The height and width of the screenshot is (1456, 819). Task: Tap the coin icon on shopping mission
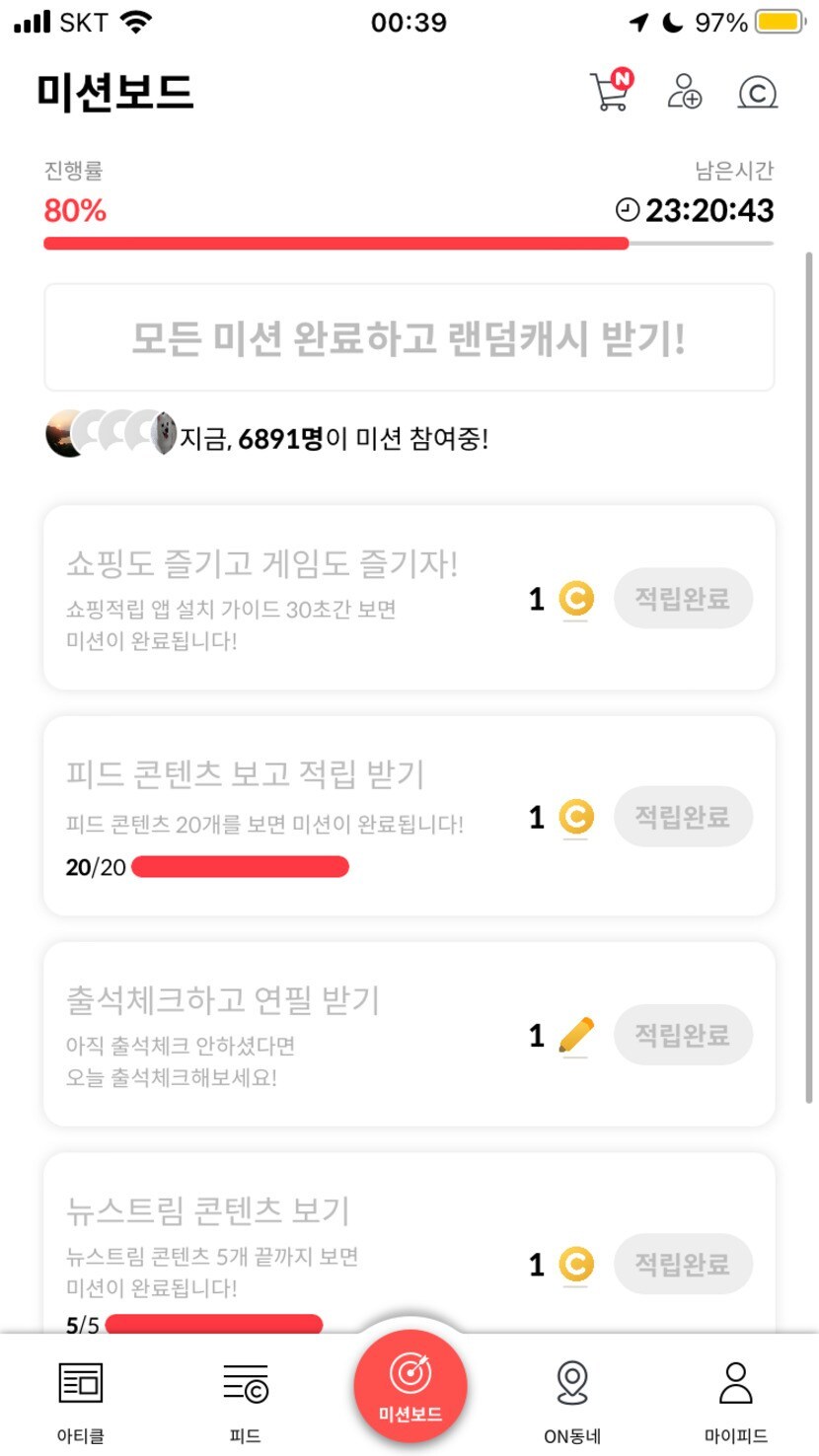pyautogui.click(x=576, y=598)
